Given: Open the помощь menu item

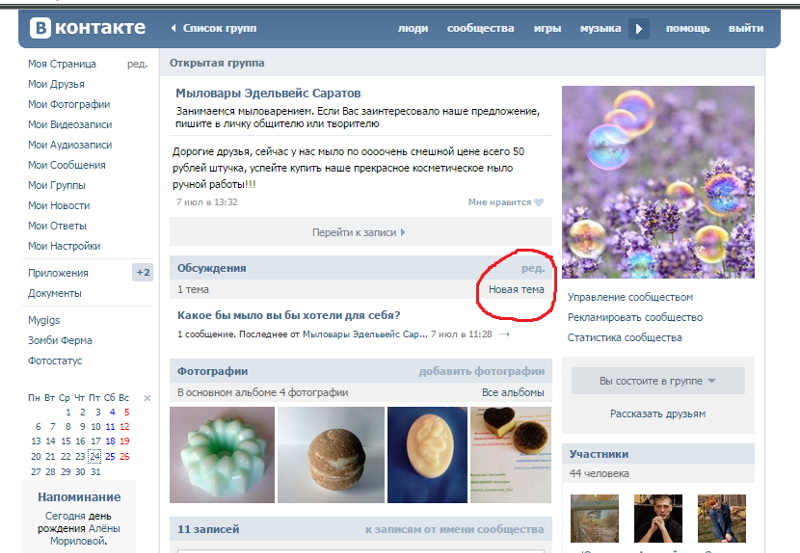Looking at the screenshot, I should pyautogui.click(x=688, y=29).
